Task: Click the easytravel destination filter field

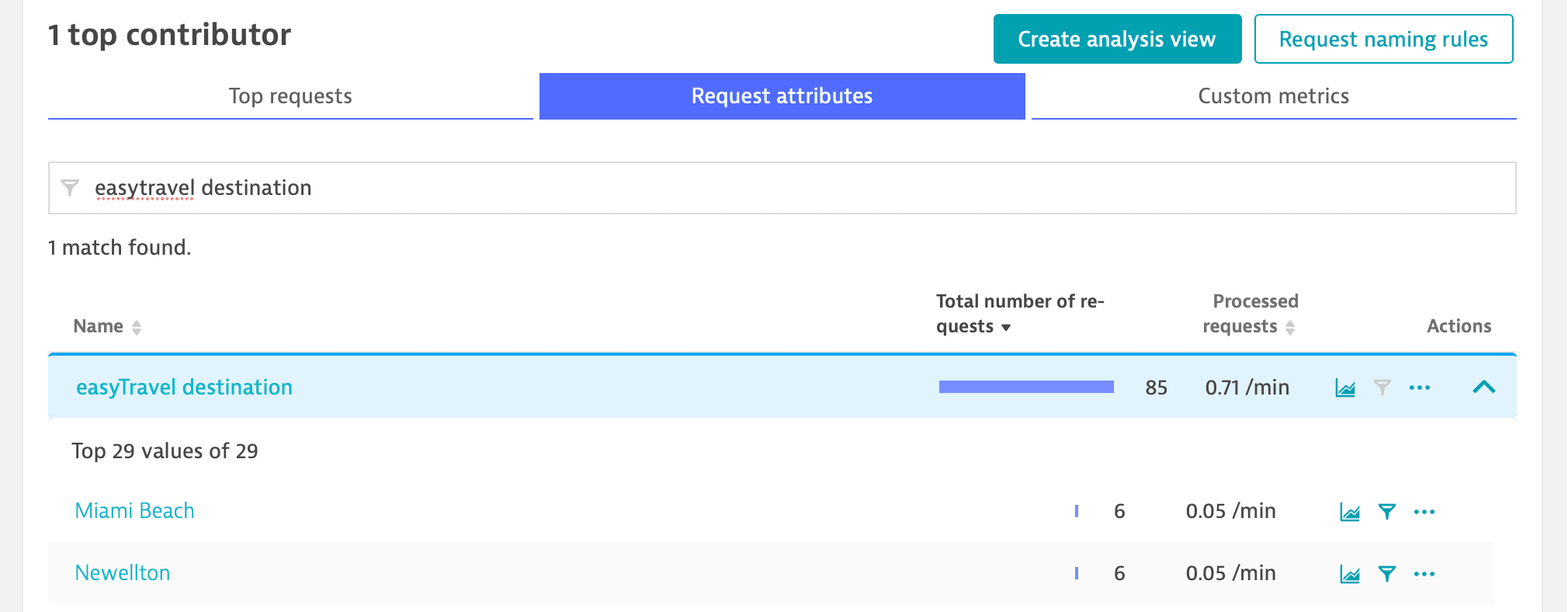Action: pyautogui.click(x=776, y=188)
